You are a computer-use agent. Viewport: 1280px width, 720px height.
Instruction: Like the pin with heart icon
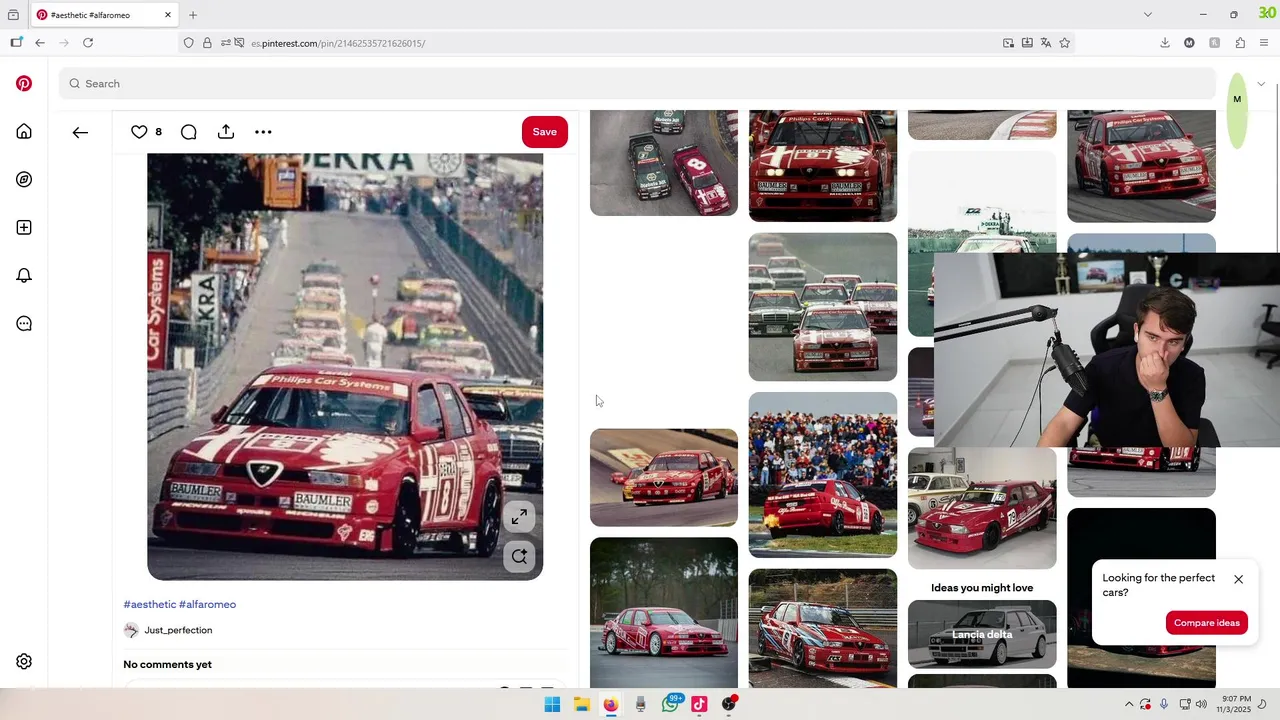(139, 132)
